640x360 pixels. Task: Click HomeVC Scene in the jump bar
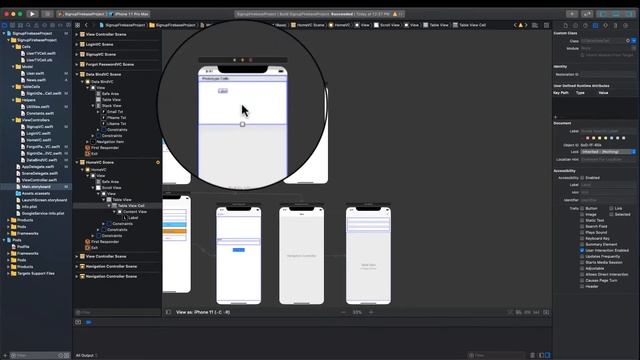[x=307, y=25]
